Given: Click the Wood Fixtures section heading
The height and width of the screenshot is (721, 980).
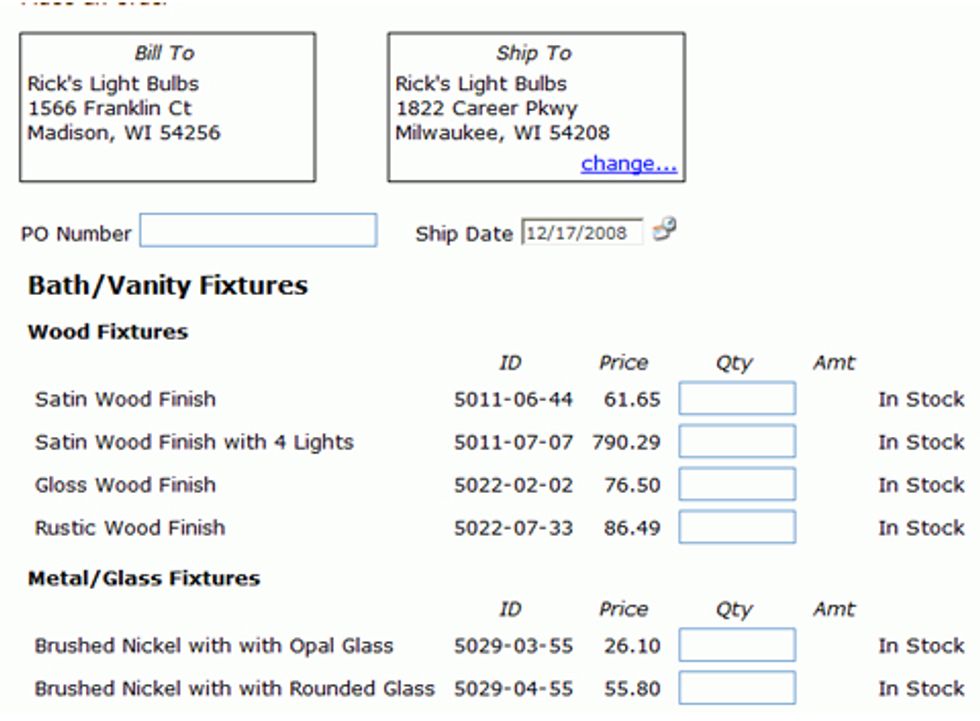Looking at the screenshot, I should pyautogui.click(x=107, y=332).
